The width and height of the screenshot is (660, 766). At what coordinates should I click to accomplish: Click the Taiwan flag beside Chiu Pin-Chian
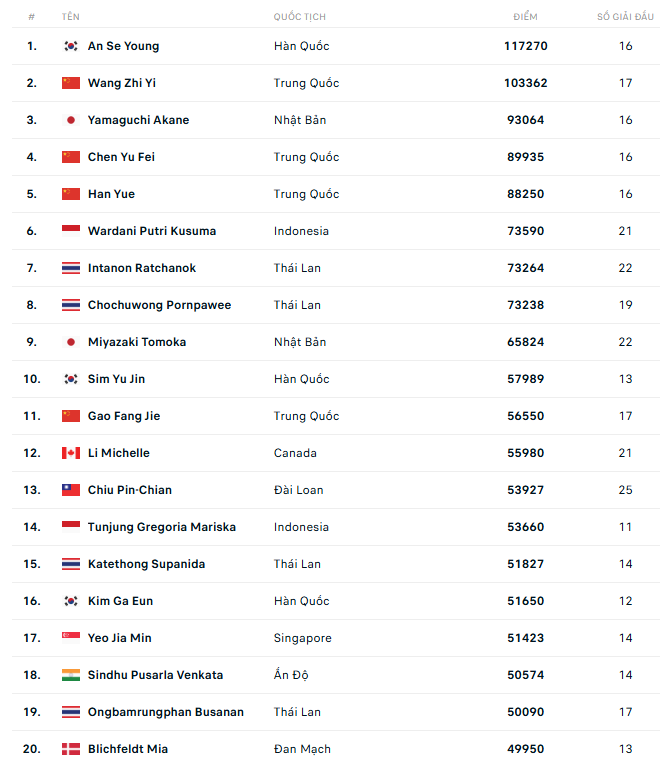tap(70, 490)
